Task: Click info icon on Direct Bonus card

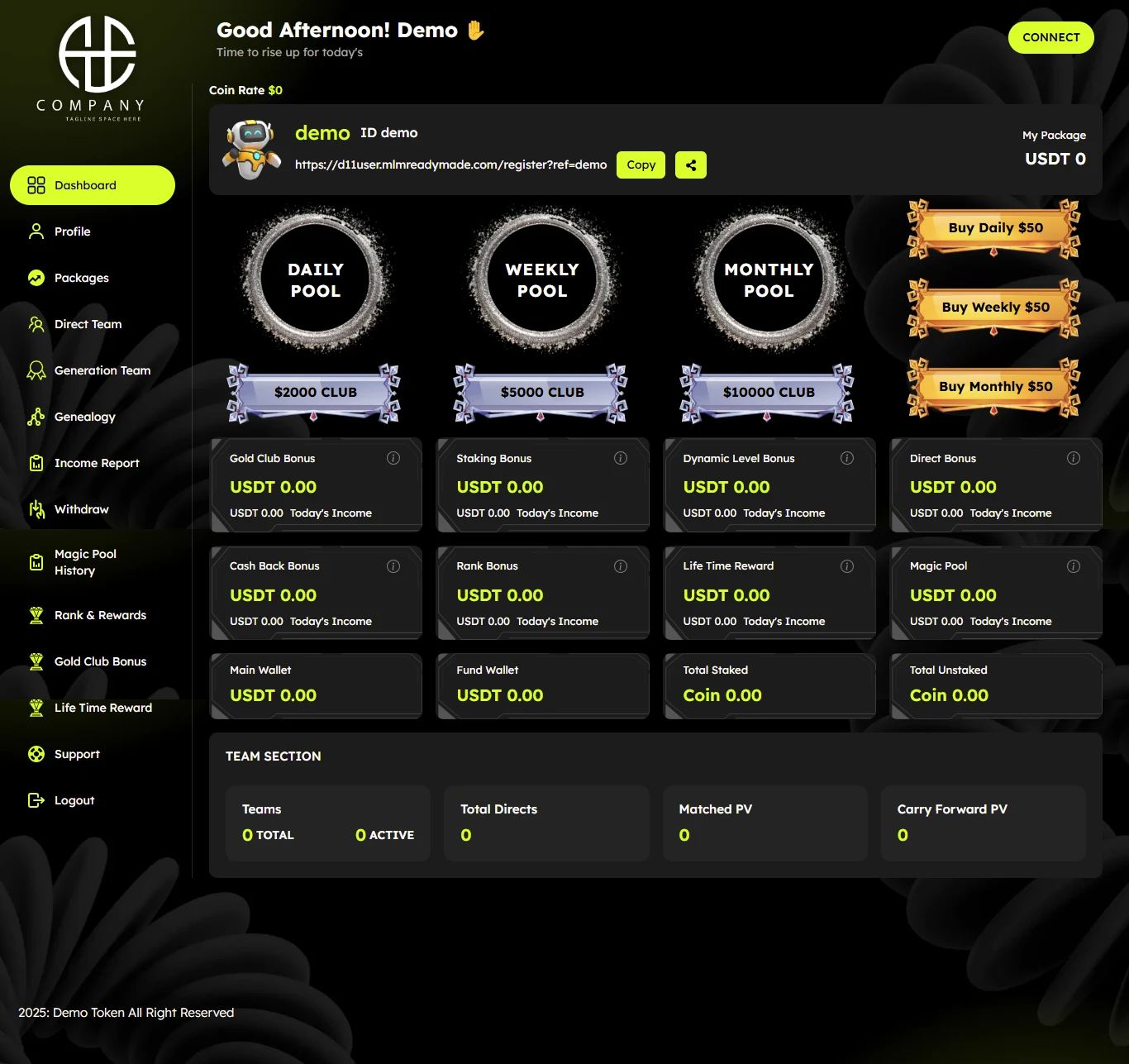Action: pos(1074,458)
